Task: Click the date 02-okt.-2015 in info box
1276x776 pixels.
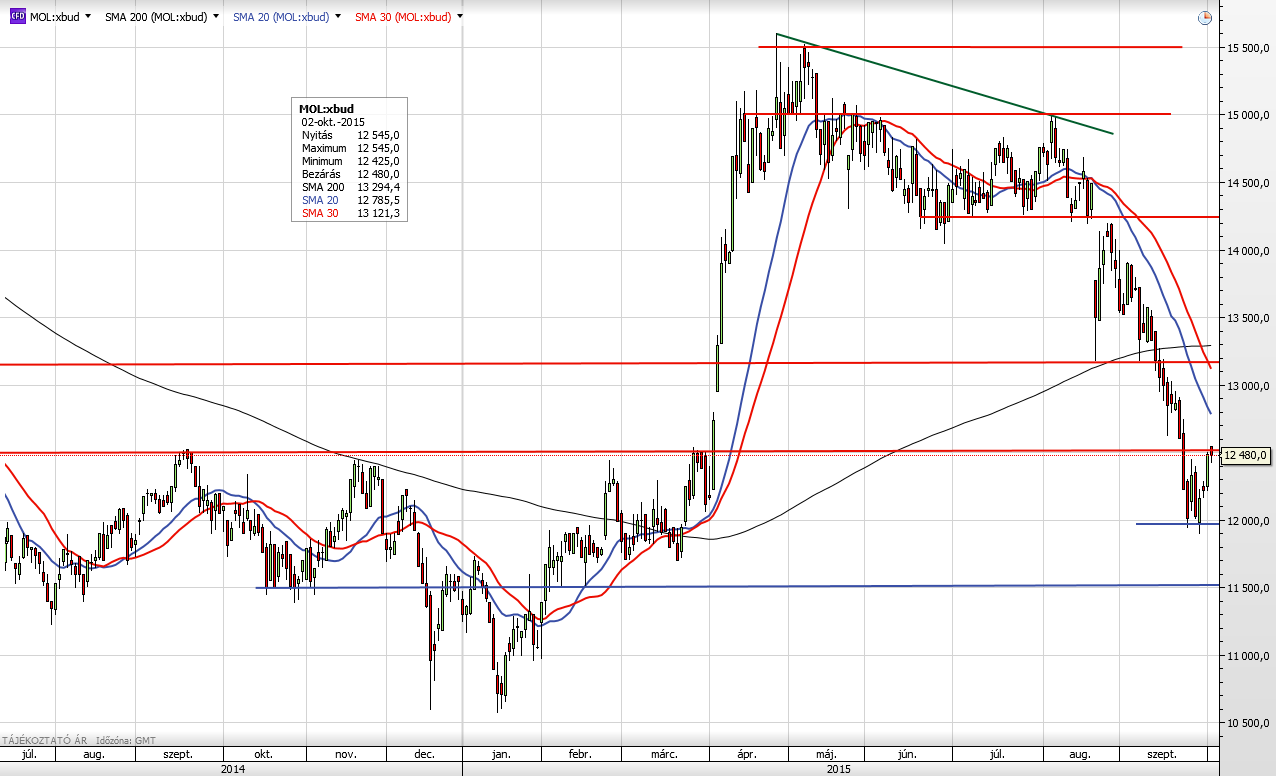Action: [333, 122]
